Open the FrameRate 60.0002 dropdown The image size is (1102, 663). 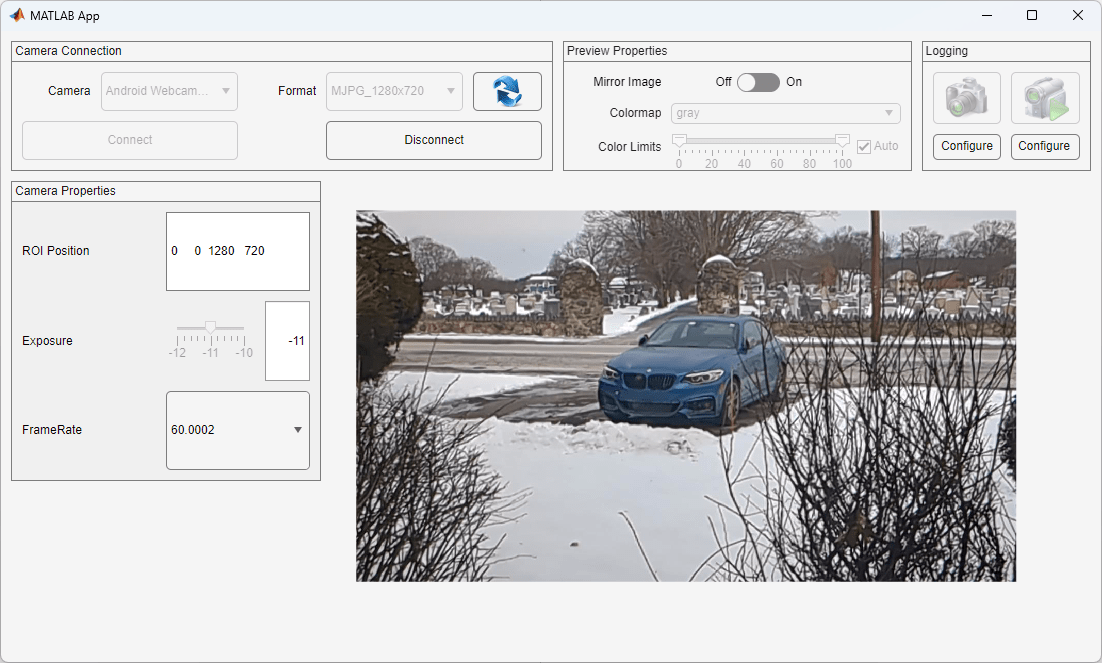coord(237,430)
